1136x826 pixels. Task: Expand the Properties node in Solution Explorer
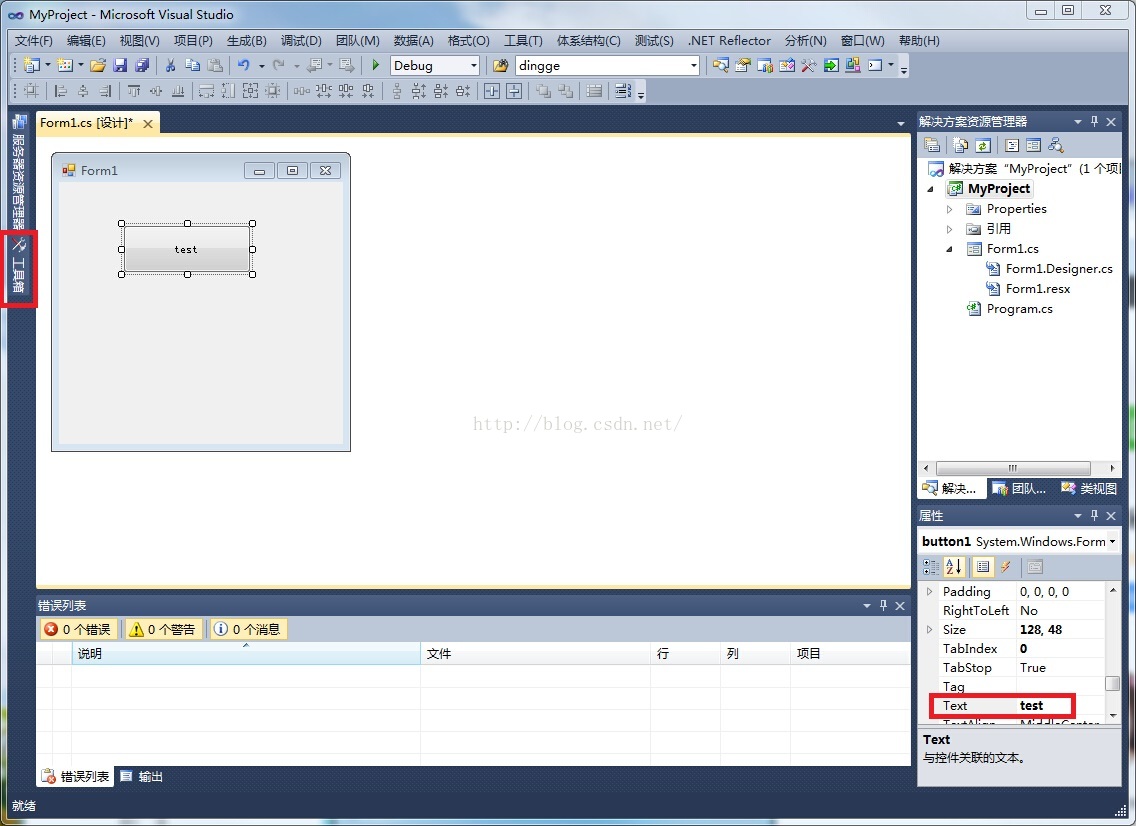click(x=950, y=209)
